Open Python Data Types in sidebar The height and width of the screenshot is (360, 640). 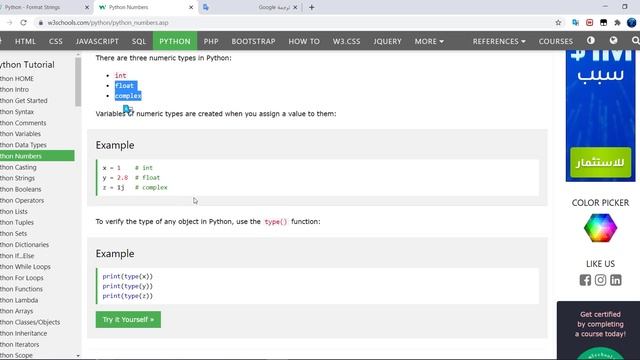[37, 145]
